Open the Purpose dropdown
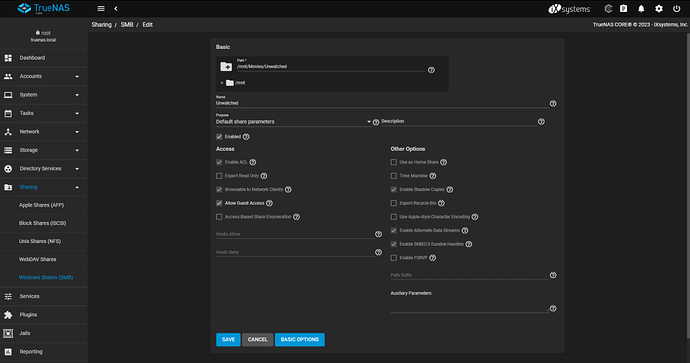 [x=294, y=122]
